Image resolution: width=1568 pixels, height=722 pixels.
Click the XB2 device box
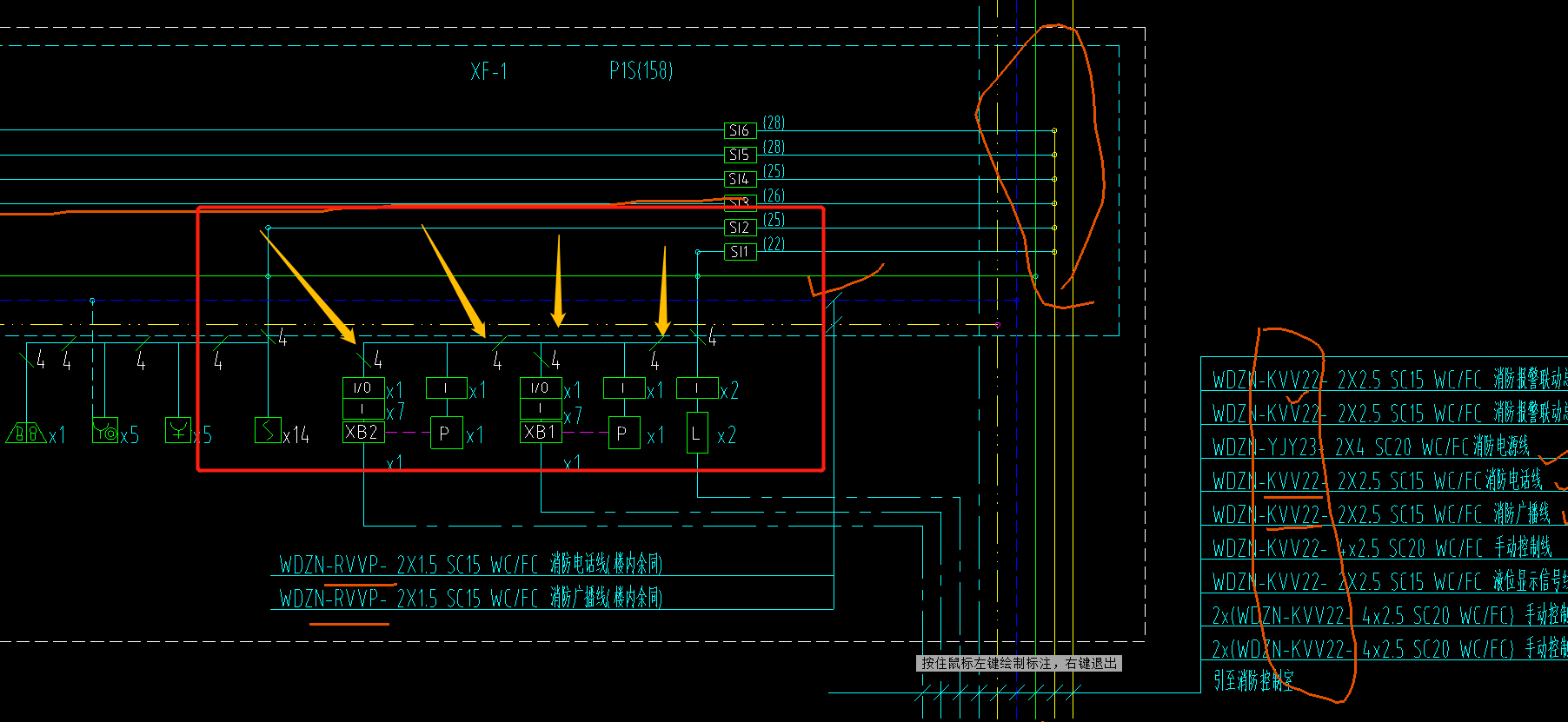click(363, 432)
